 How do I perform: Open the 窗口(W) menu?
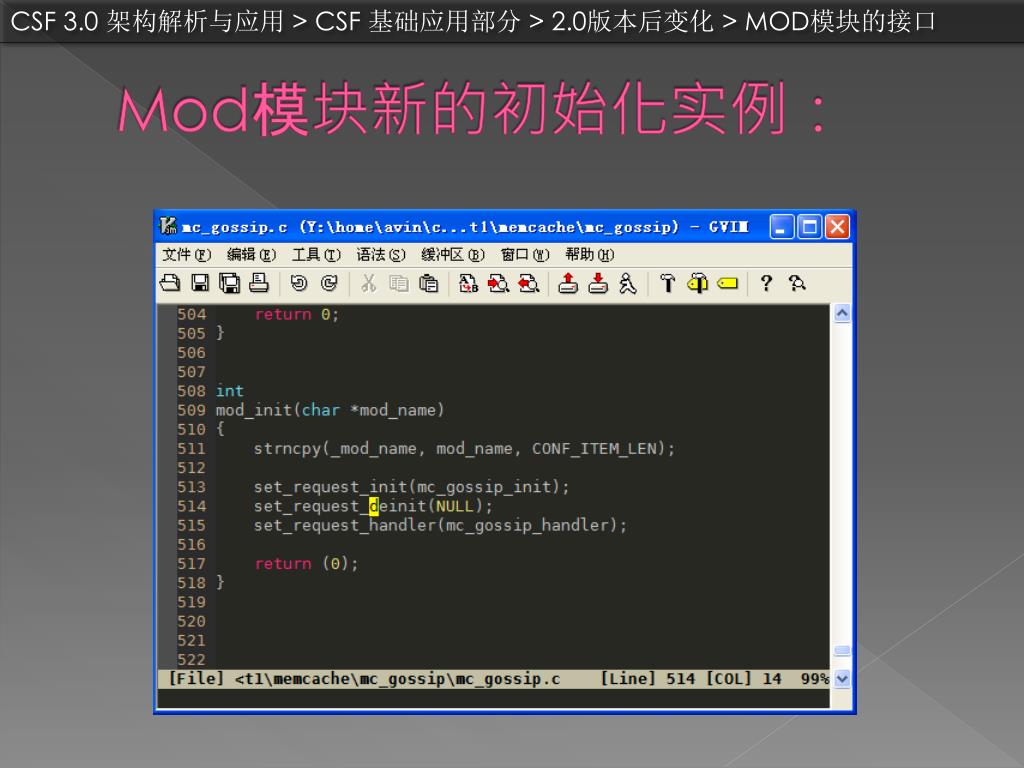pyautogui.click(x=525, y=255)
